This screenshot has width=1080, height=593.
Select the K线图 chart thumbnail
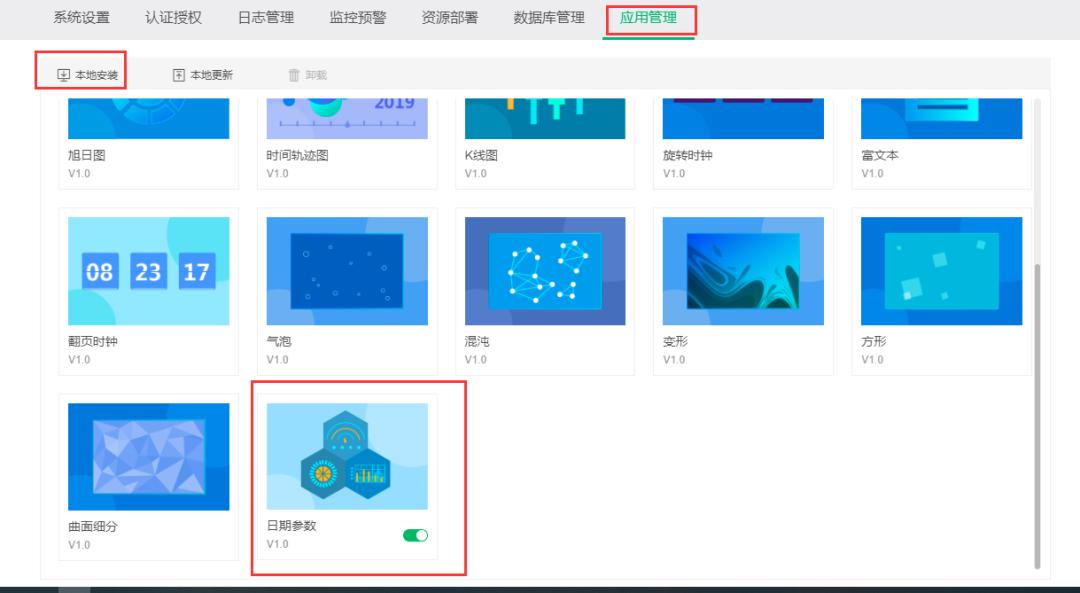(x=544, y=117)
